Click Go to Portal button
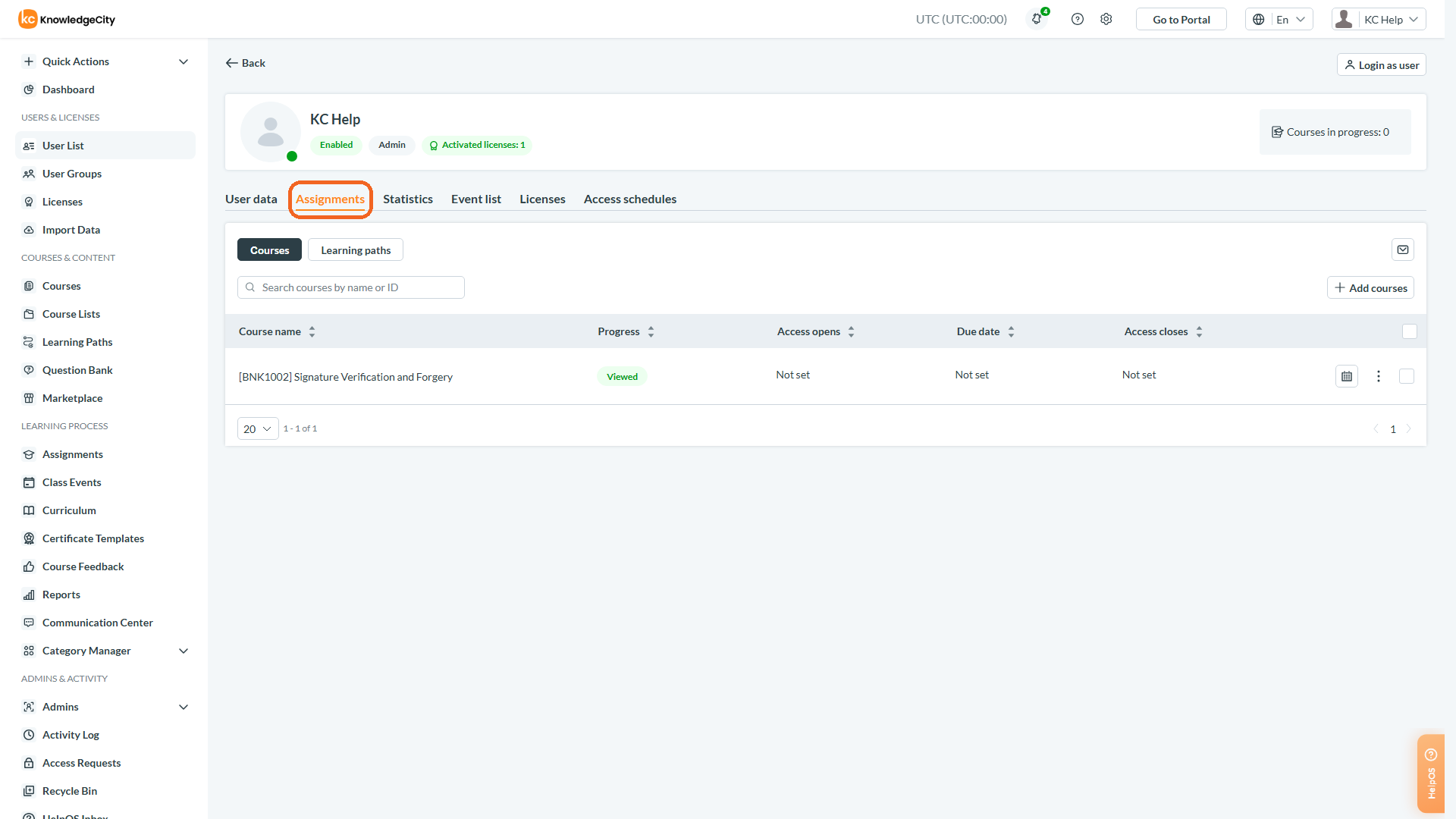 tap(1181, 19)
